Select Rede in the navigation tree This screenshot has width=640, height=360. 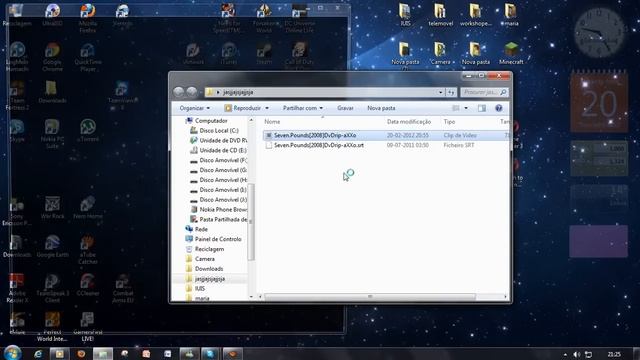(x=197, y=229)
